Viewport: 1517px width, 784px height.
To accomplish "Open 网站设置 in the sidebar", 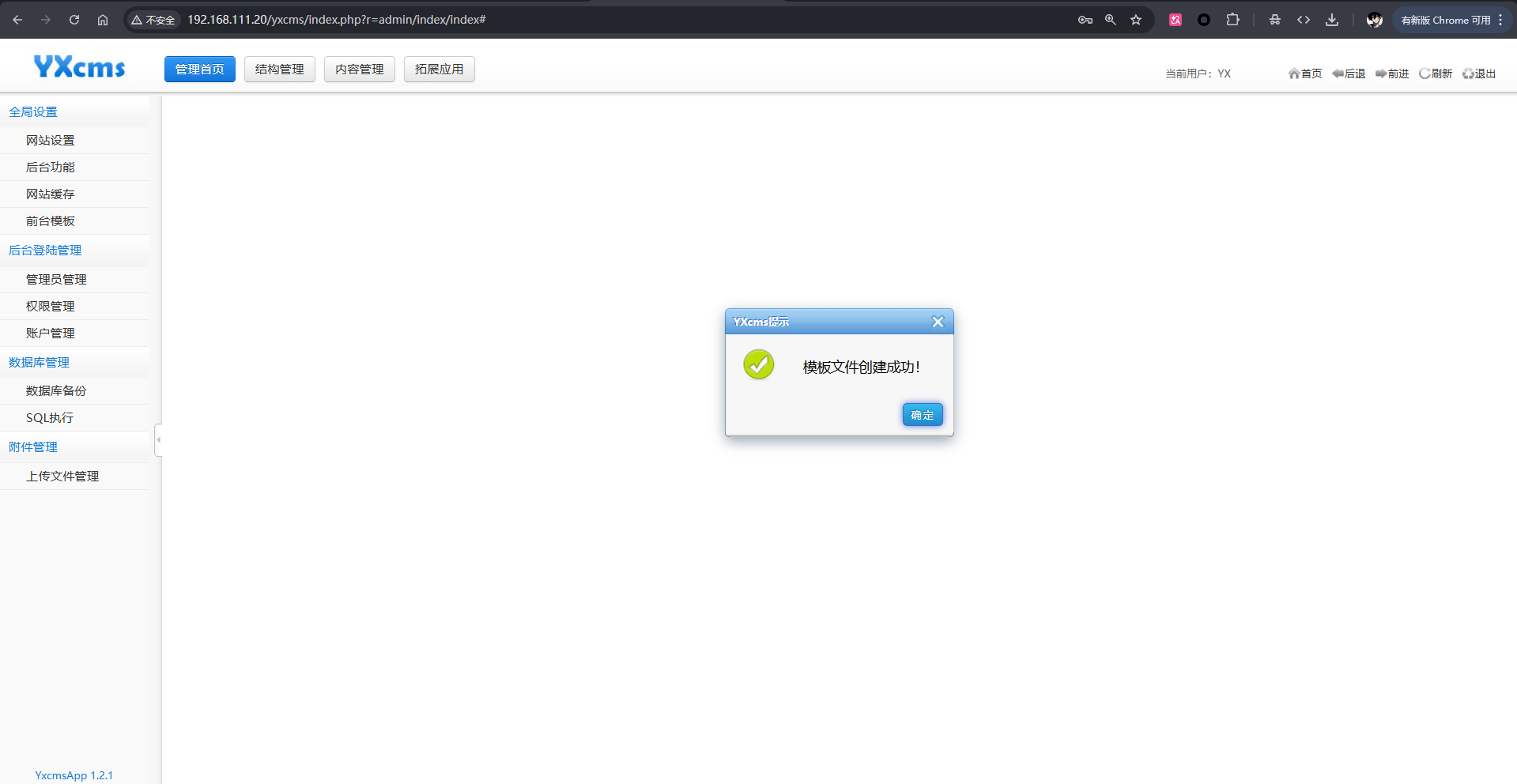I will 74,141.
